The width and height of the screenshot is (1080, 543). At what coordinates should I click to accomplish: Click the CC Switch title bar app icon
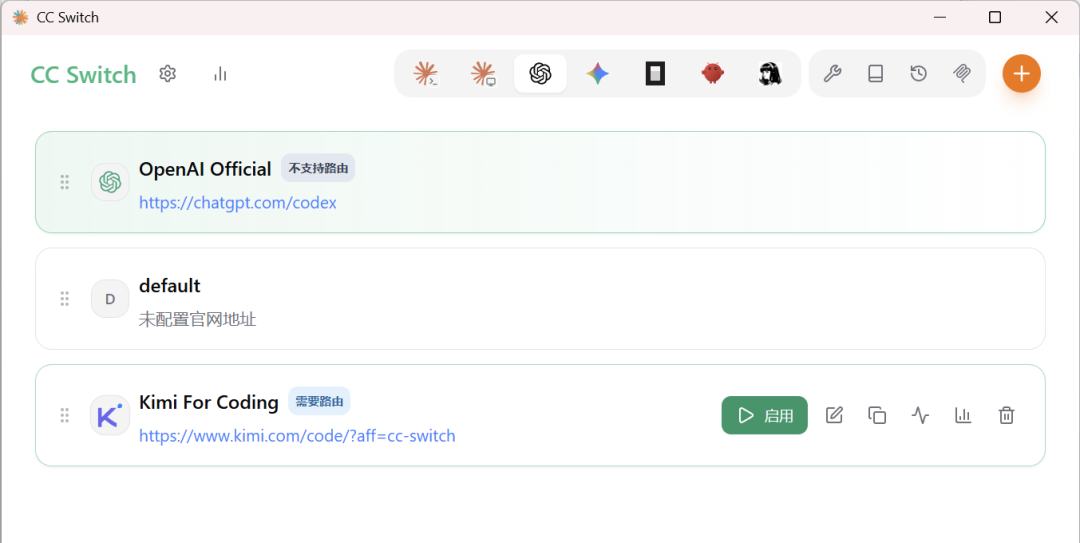pyautogui.click(x=21, y=17)
